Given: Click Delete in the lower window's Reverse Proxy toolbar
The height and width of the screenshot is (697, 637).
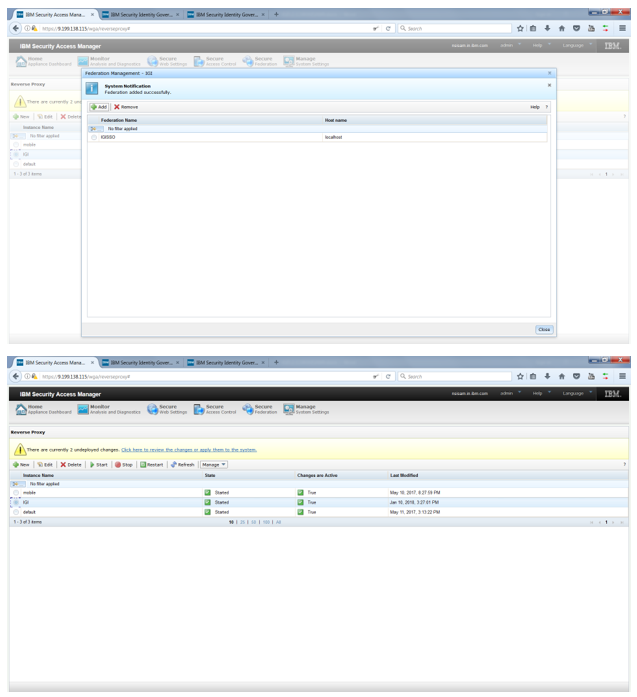Looking at the screenshot, I should [x=71, y=465].
